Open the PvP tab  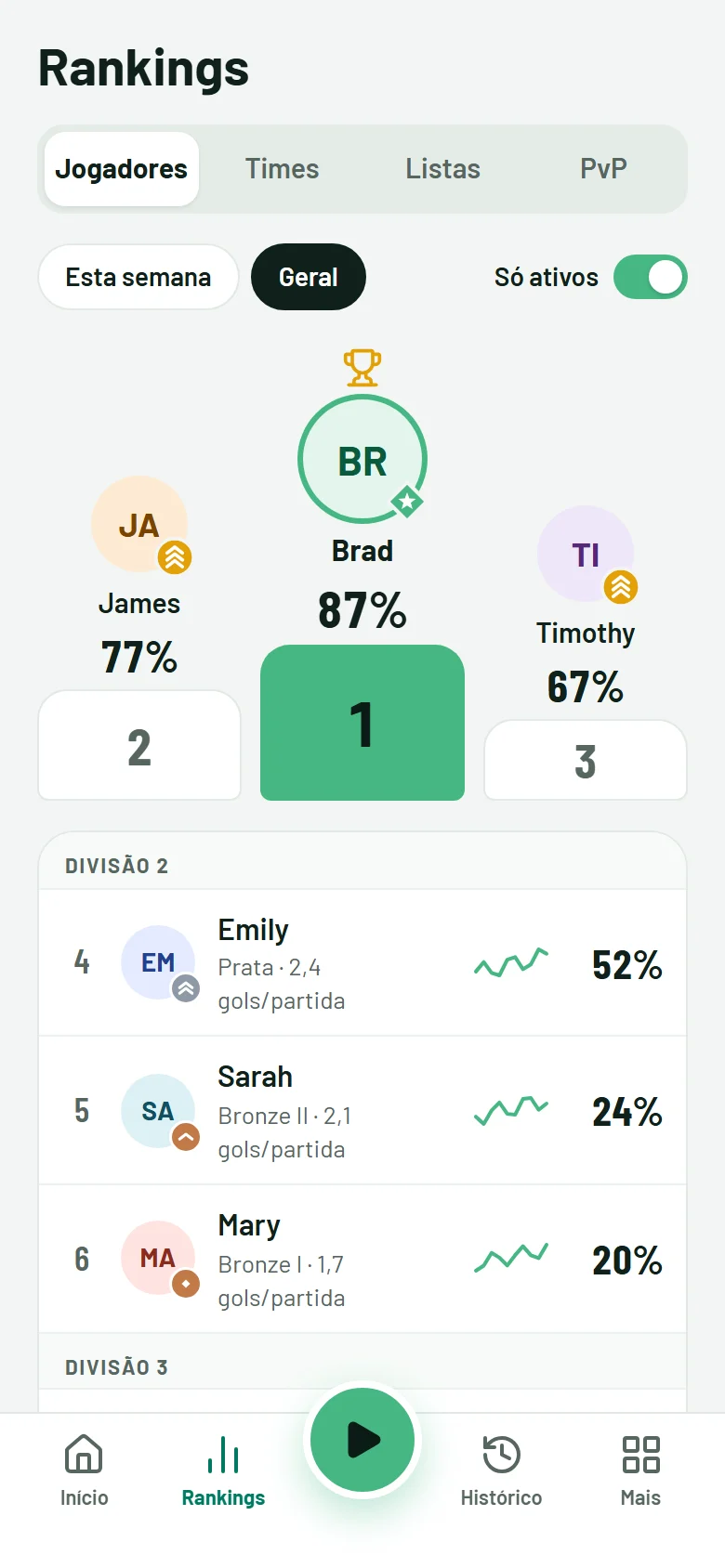(x=603, y=169)
